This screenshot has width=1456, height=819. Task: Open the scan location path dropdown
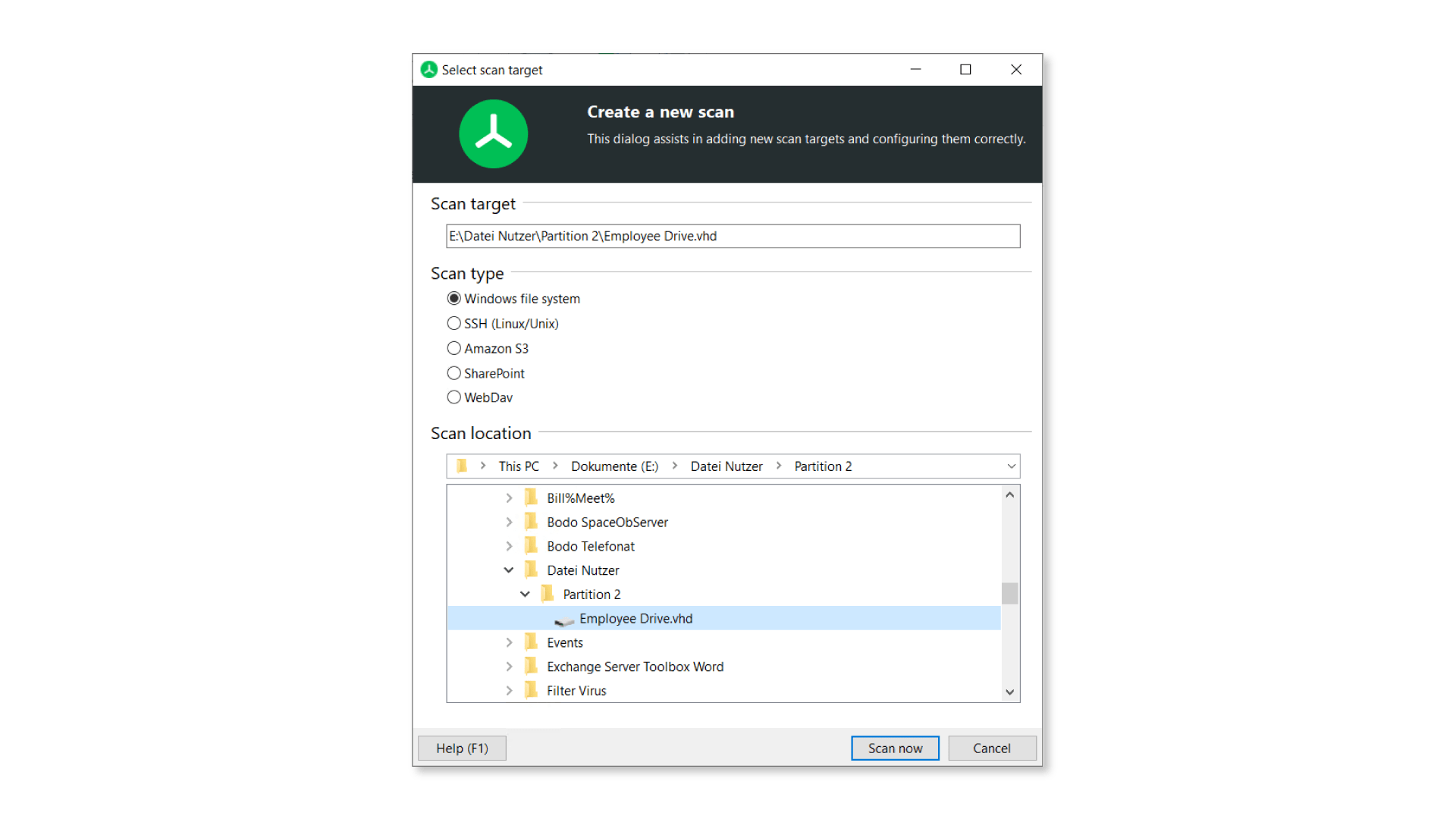coord(1011,466)
